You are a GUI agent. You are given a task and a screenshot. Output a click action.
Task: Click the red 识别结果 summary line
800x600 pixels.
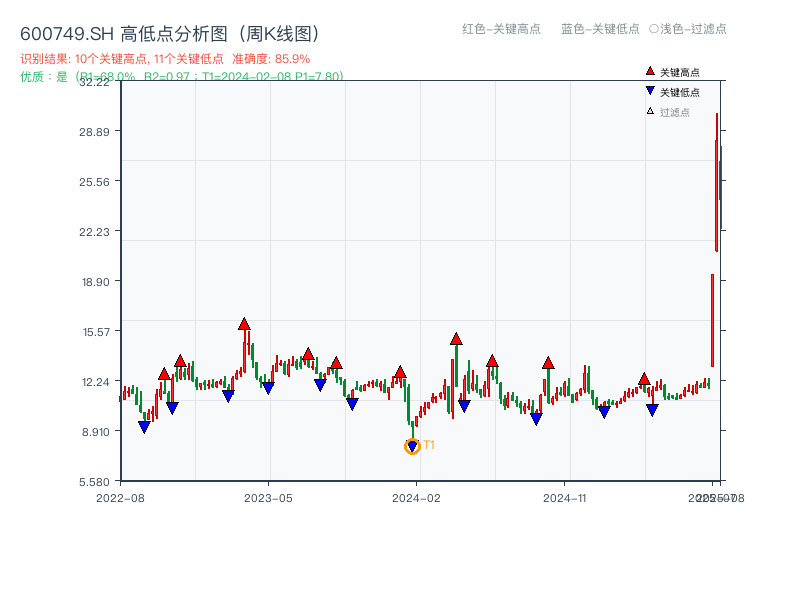(x=165, y=59)
